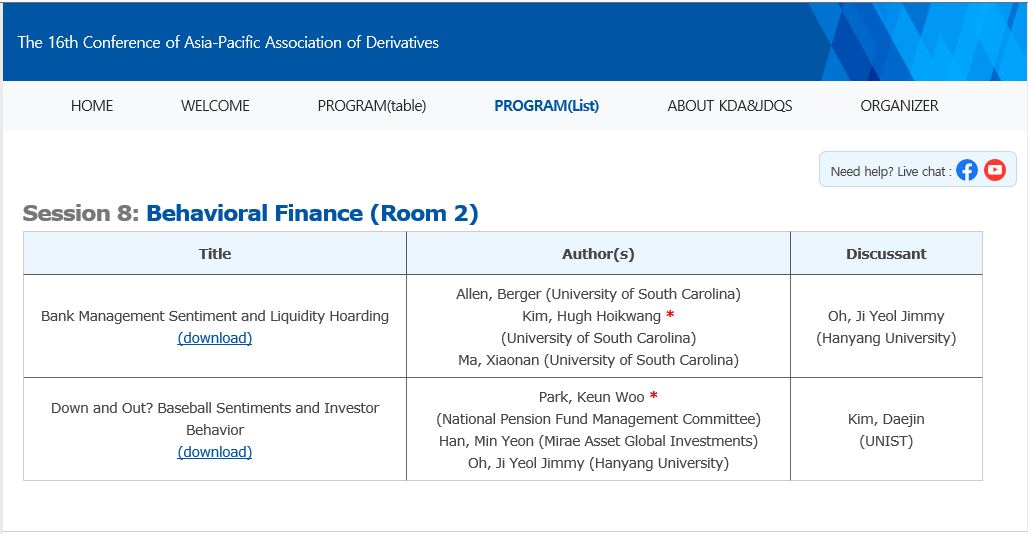Click the Discussant column header
This screenshot has width=1028, height=534.
(886, 254)
